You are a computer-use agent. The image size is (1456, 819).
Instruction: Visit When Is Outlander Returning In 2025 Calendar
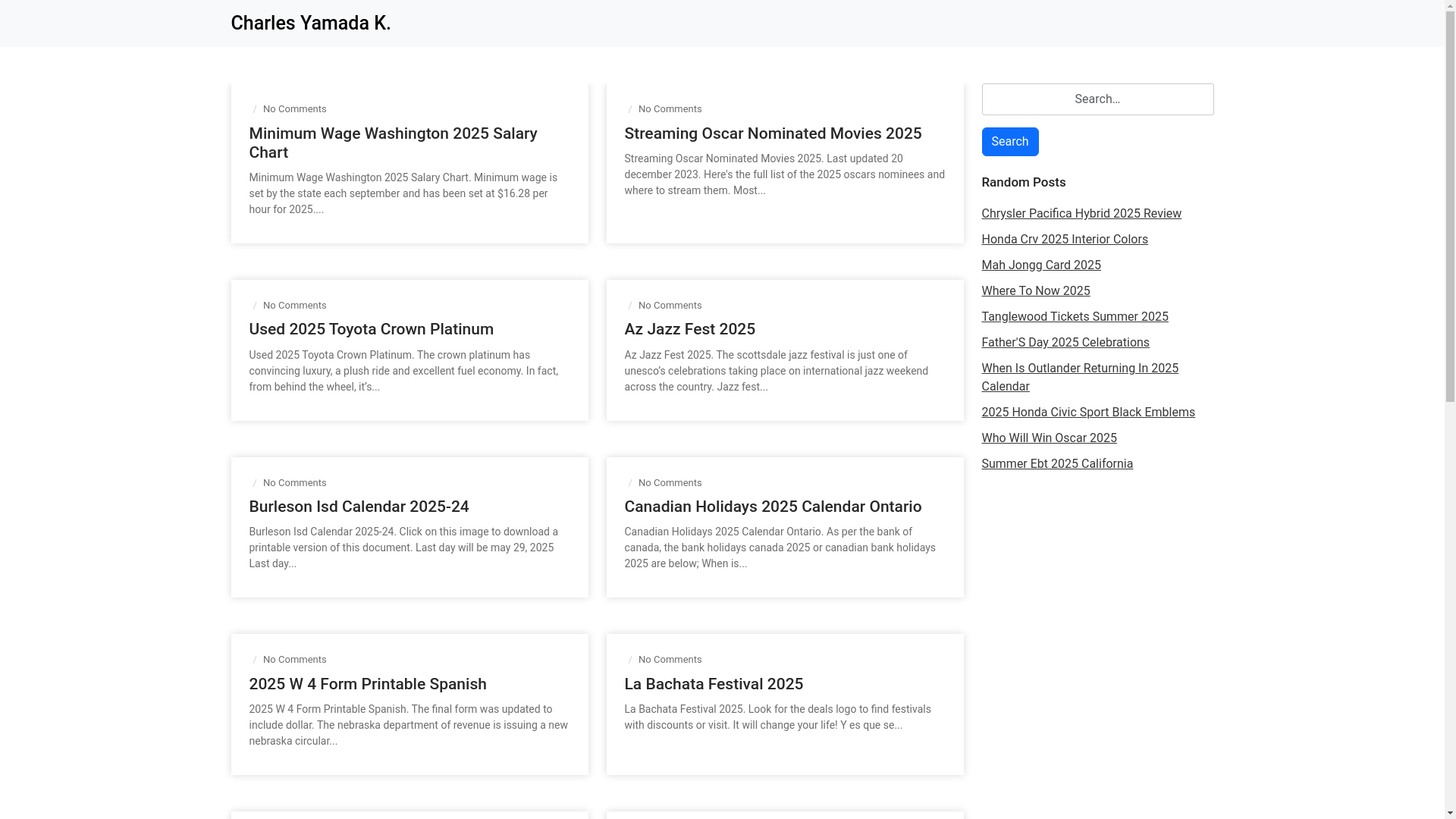tap(1079, 378)
